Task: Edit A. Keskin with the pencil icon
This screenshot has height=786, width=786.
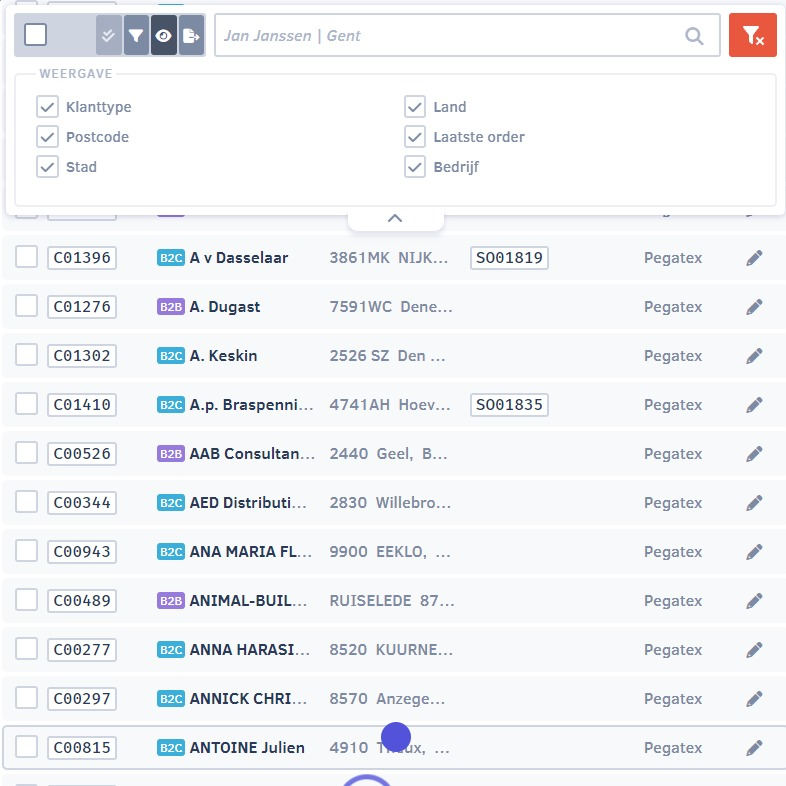Action: pyautogui.click(x=754, y=356)
